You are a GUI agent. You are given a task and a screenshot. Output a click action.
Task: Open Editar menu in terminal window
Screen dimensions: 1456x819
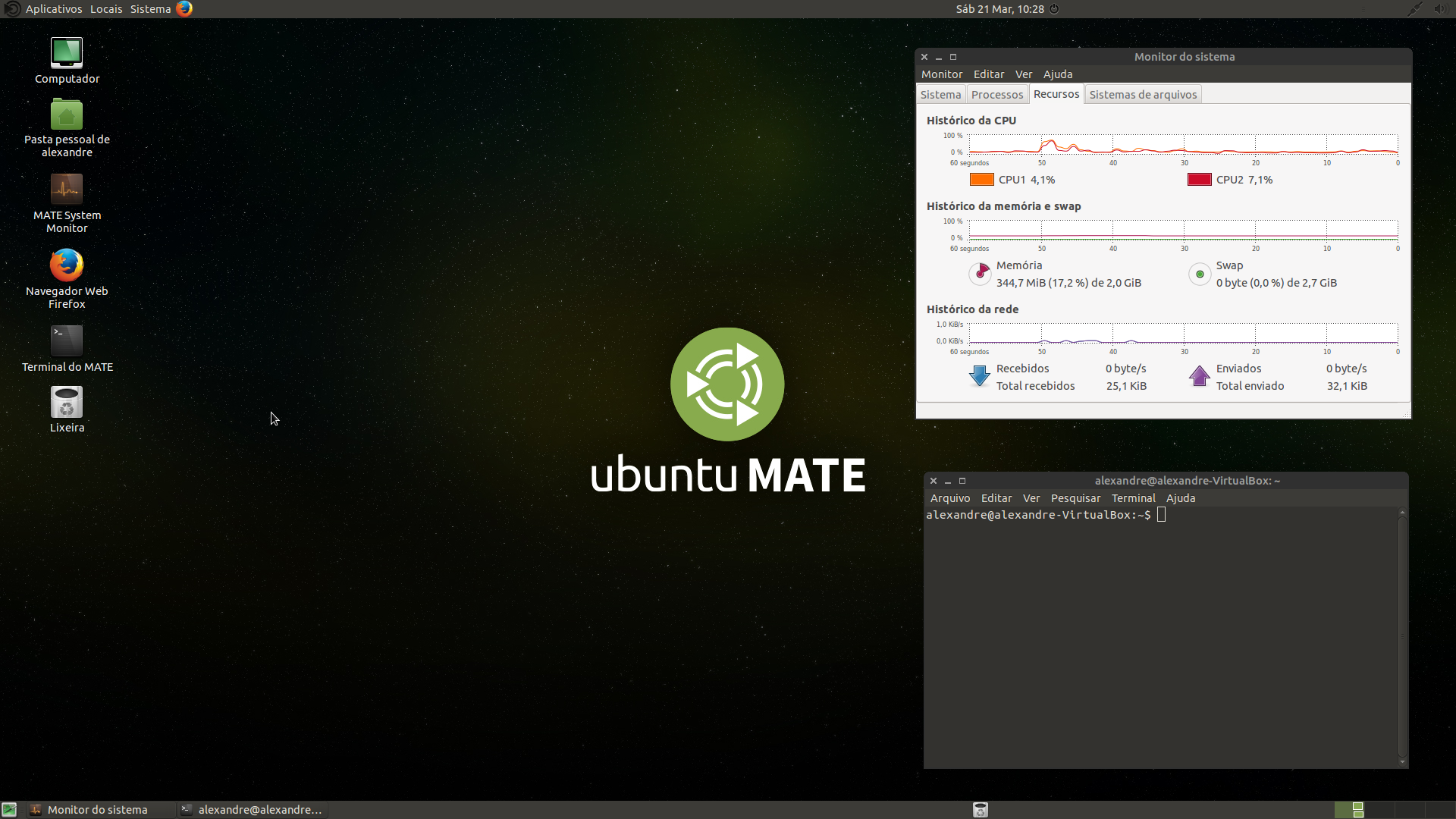[x=996, y=498]
